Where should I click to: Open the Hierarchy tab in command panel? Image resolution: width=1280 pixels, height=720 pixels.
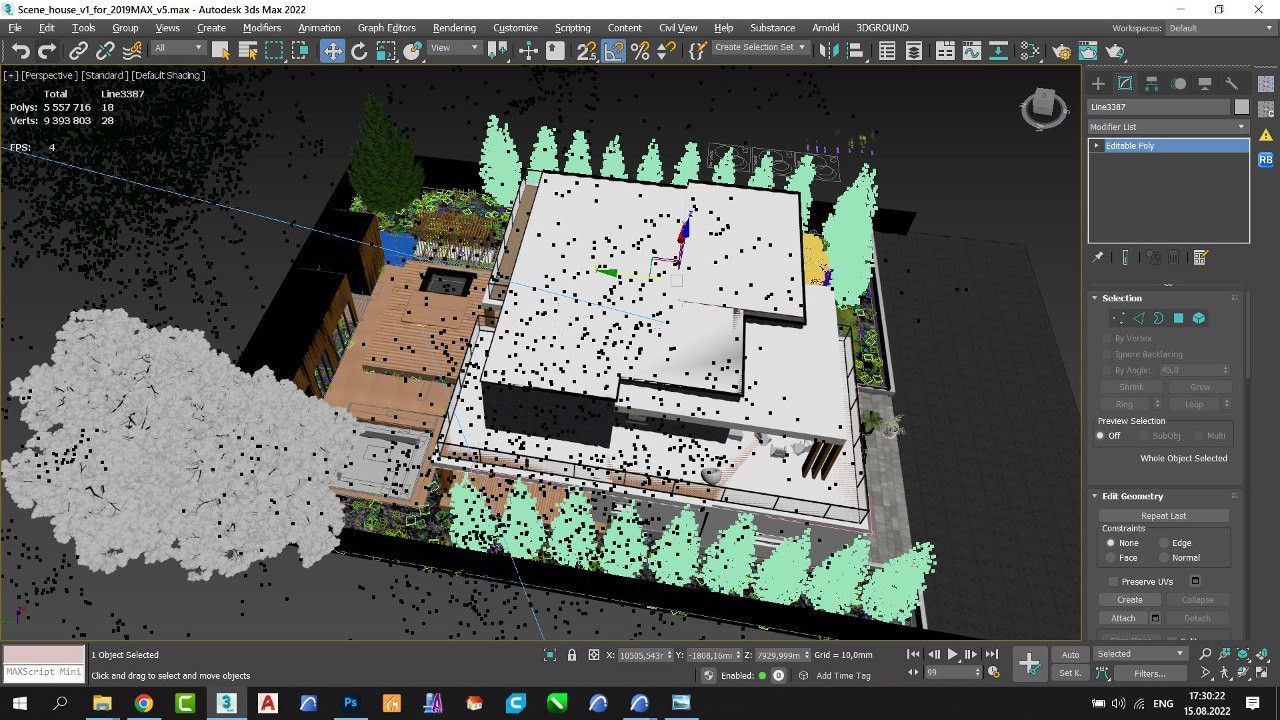click(1152, 84)
